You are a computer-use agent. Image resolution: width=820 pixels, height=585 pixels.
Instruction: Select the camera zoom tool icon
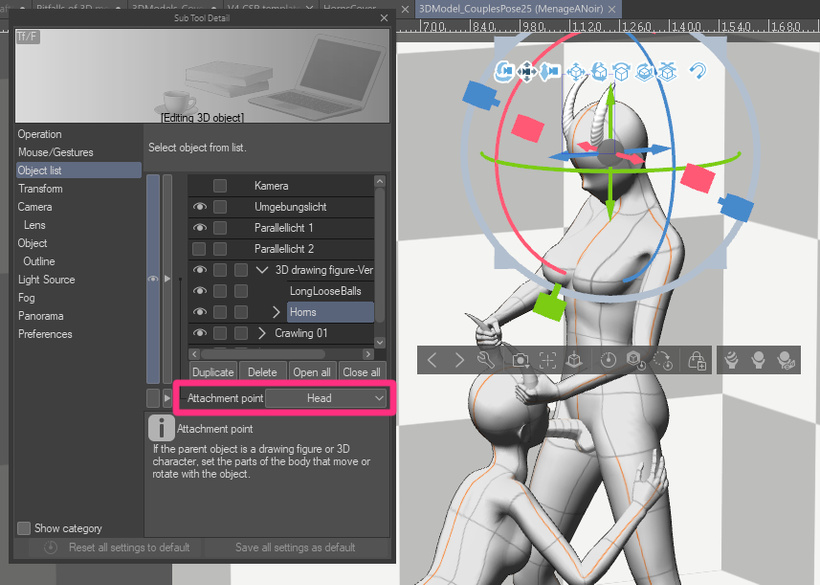pos(548,72)
